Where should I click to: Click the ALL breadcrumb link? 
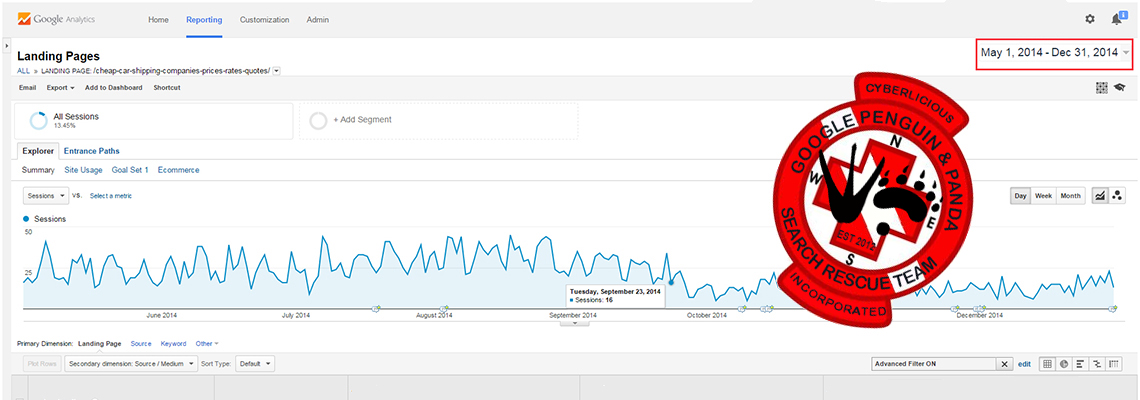[23, 71]
